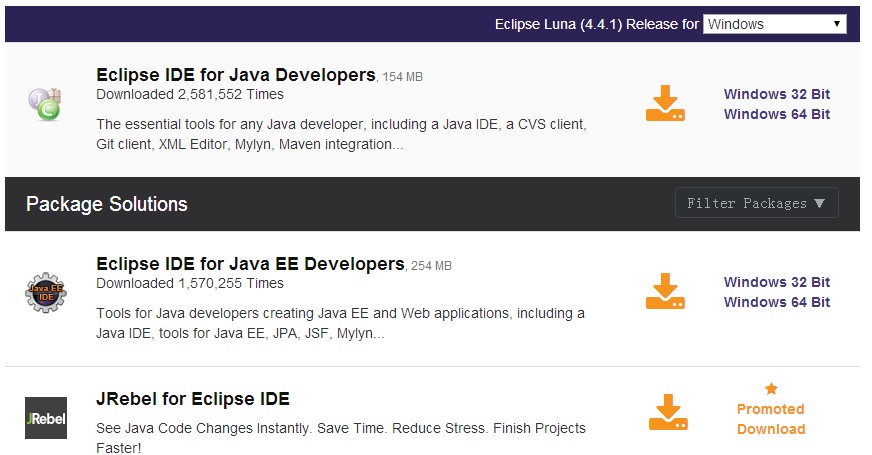872x455 pixels.
Task: Click the orange star above Promoted Download
Action: (770, 389)
